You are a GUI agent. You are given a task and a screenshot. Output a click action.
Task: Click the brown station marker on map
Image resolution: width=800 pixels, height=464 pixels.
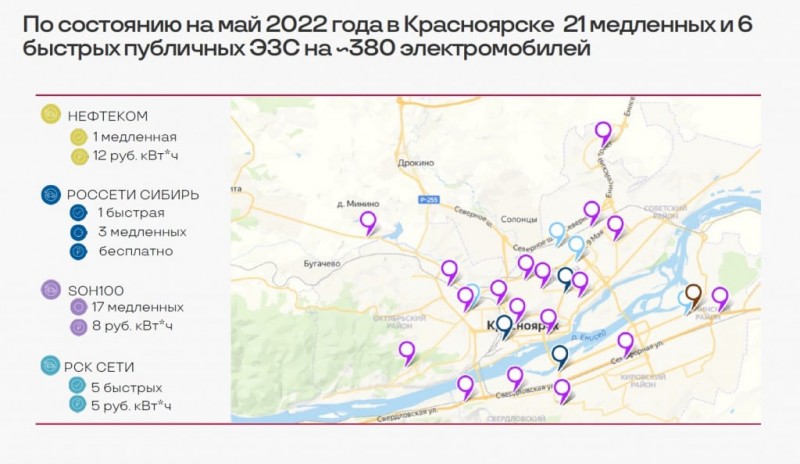click(x=693, y=295)
